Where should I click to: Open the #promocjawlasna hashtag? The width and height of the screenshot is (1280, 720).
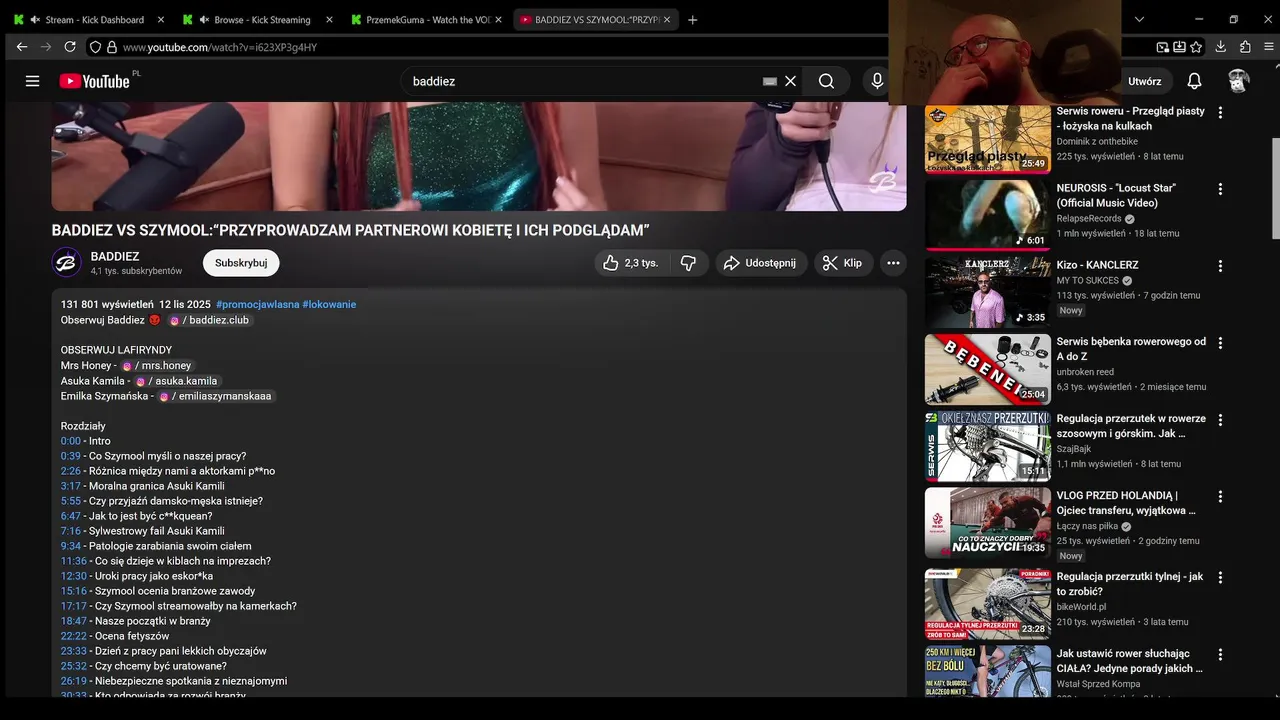click(x=257, y=304)
